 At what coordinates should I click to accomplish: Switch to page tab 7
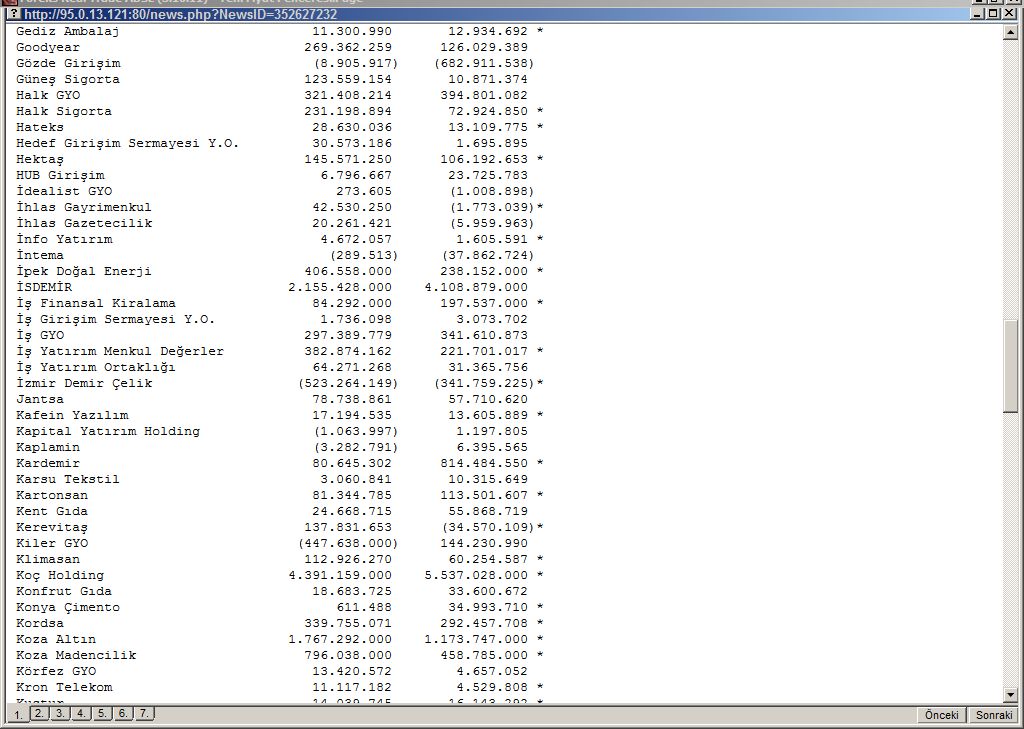point(144,713)
